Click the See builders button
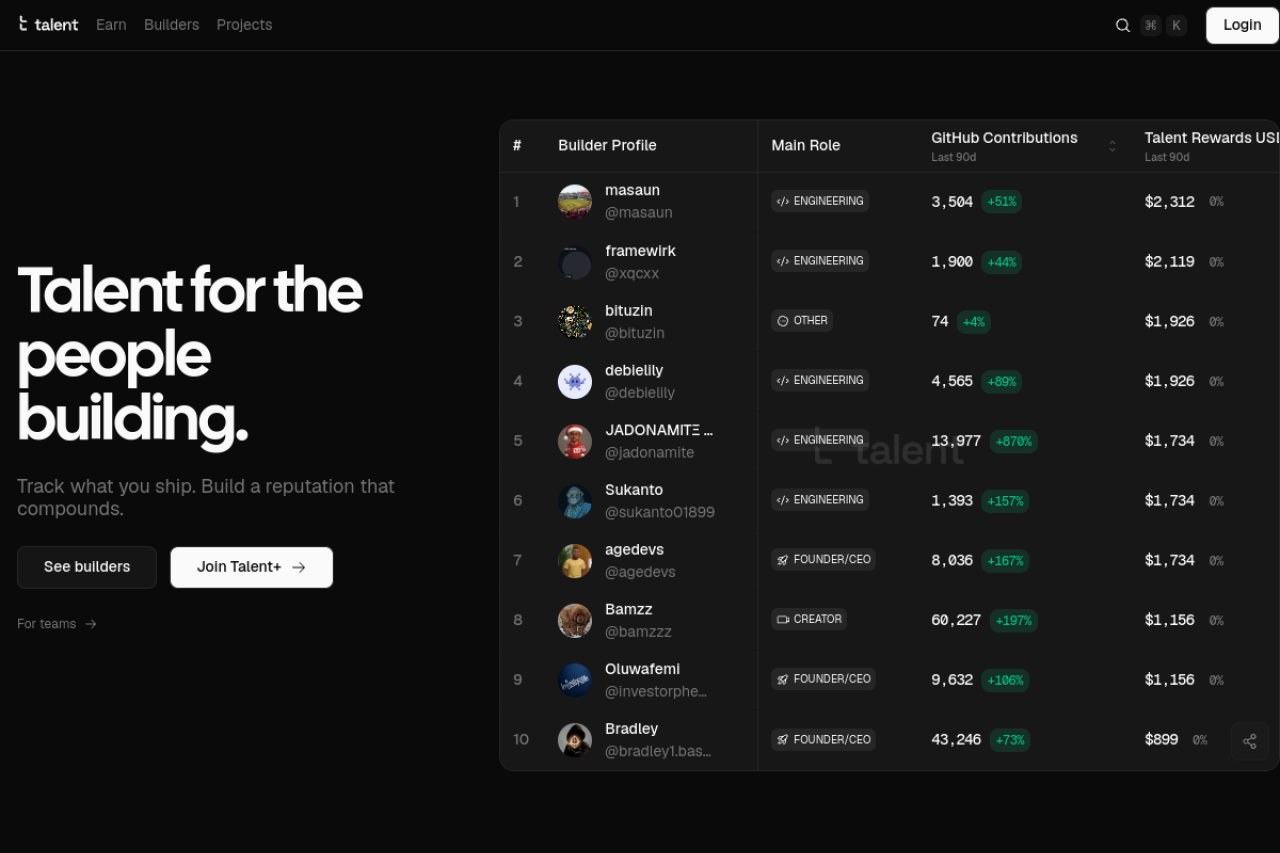This screenshot has height=853, width=1280. tap(87, 567)
